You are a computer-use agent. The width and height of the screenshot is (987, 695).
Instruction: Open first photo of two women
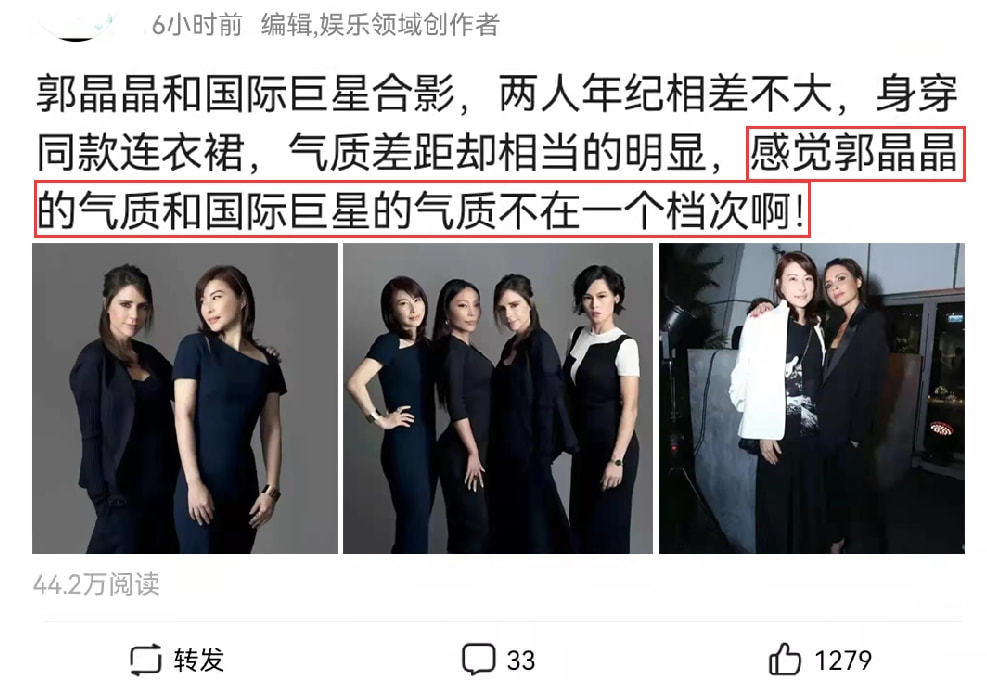185,398
